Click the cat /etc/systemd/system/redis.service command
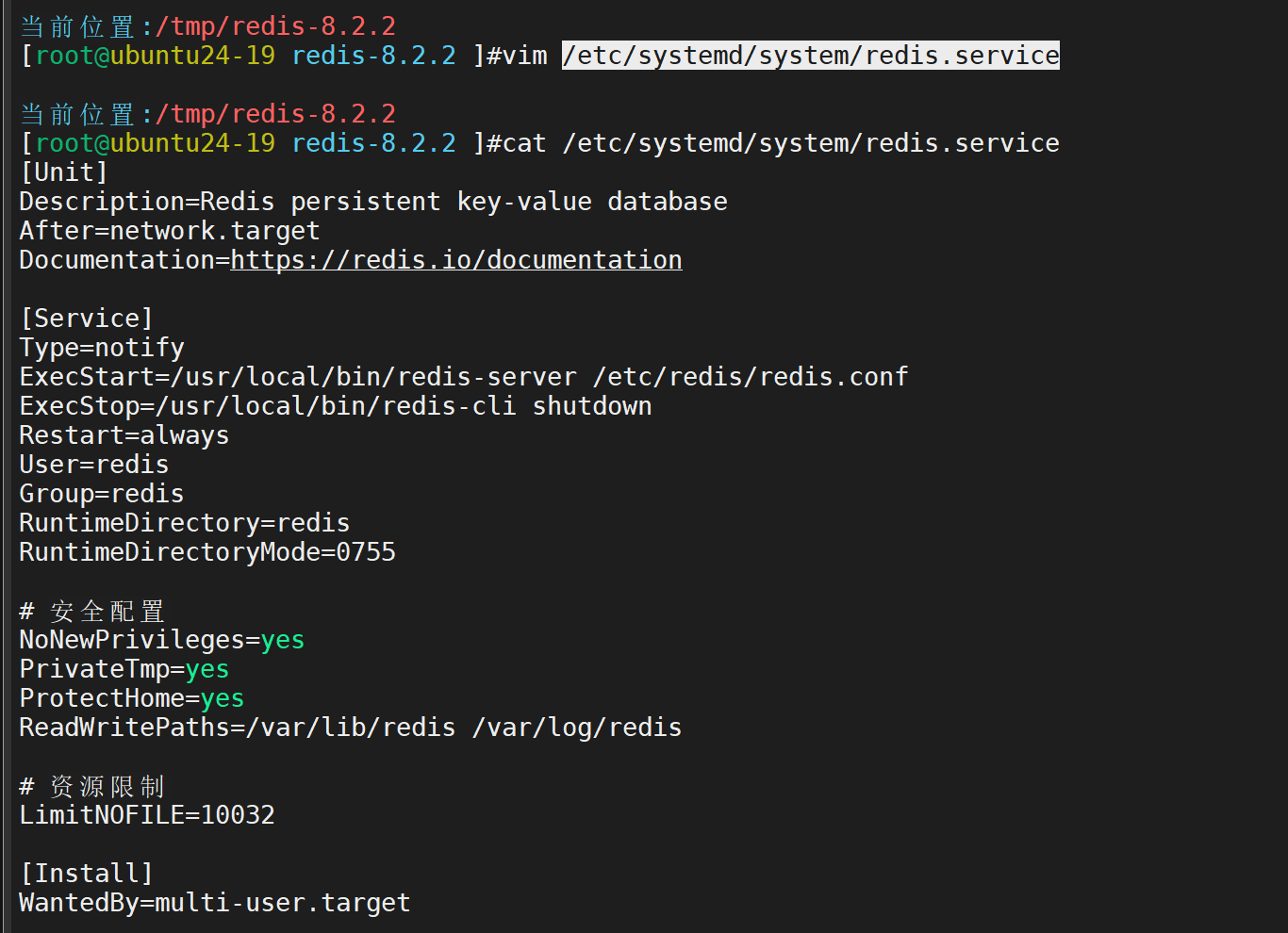 coord(781,143)
